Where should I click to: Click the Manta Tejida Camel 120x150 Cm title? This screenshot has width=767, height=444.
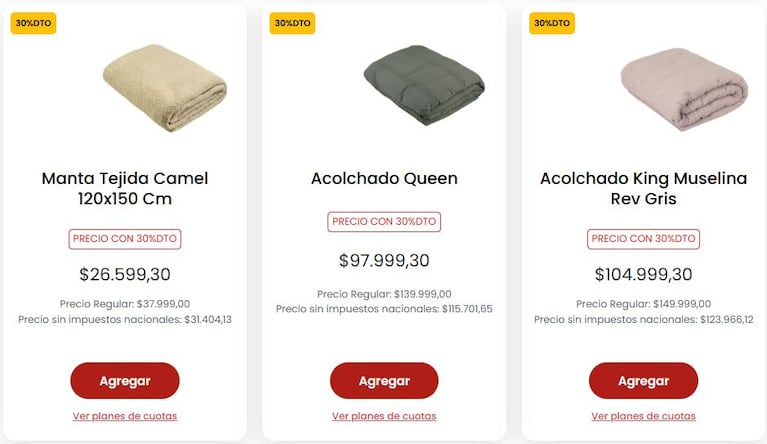[125, 188]
